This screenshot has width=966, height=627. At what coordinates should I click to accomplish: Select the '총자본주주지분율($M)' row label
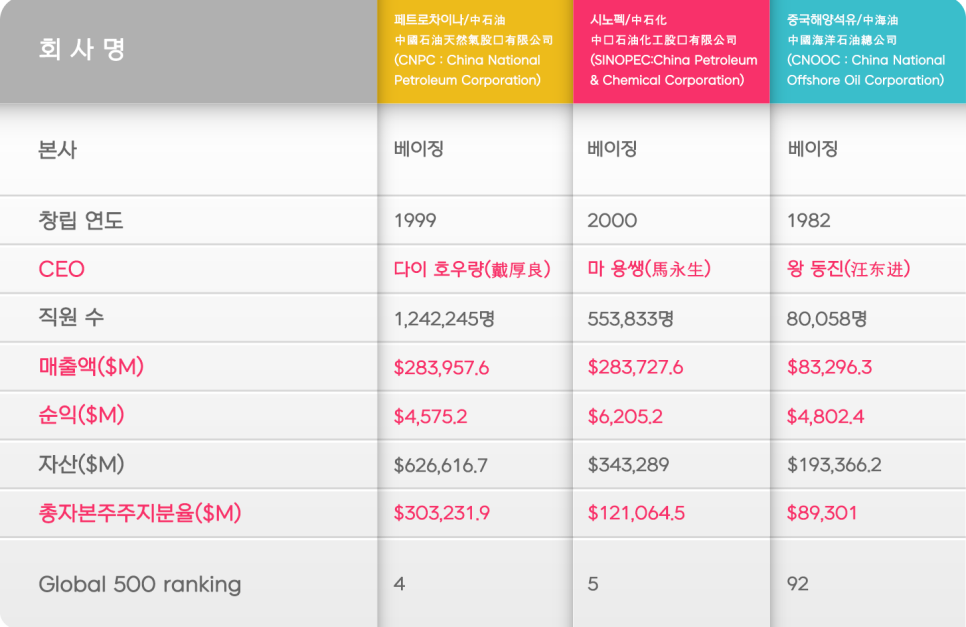(x=140, y=512)
